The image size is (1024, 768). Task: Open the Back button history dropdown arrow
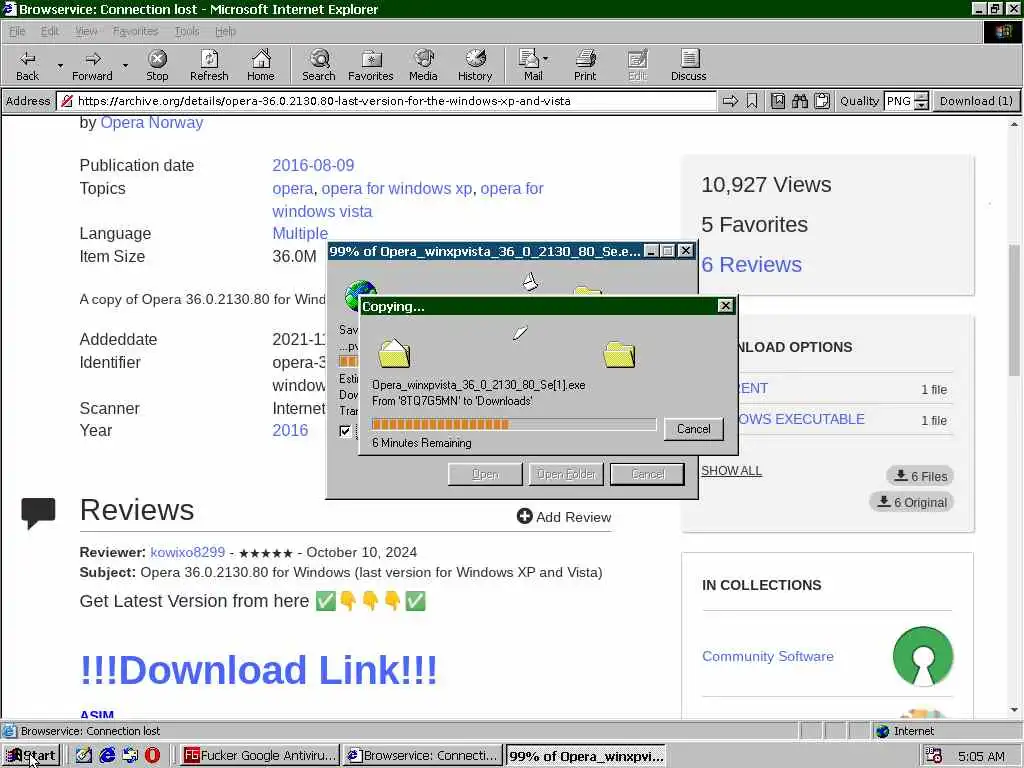60,65
